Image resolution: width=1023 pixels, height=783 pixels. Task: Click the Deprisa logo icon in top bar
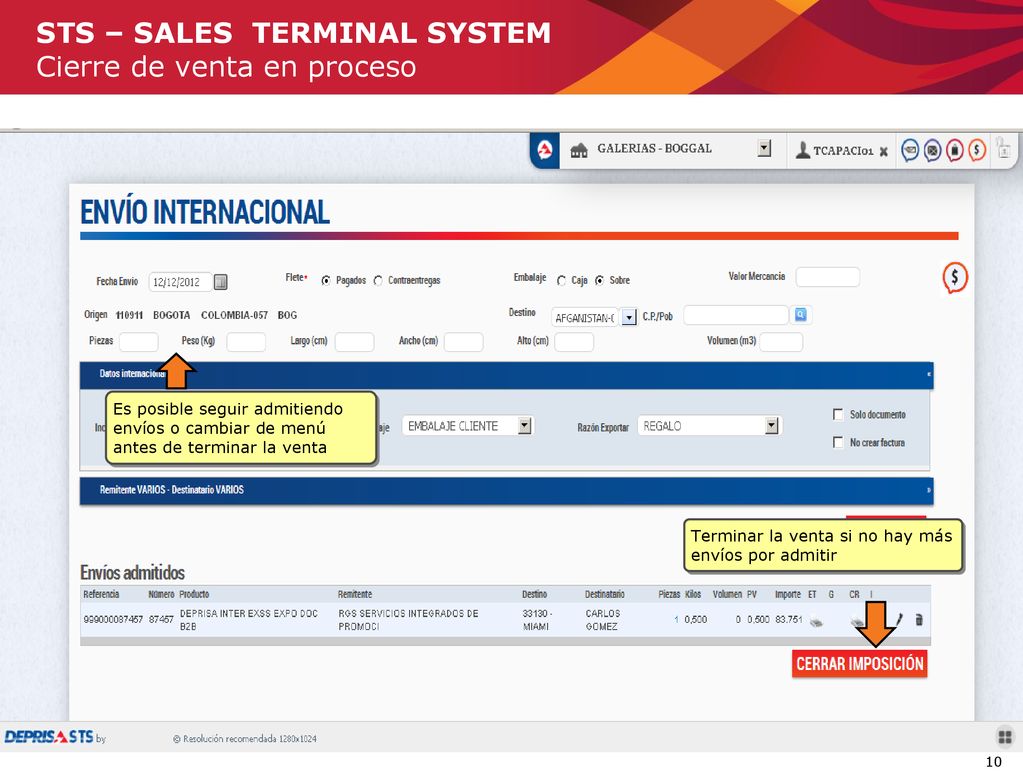coord(545,151)
